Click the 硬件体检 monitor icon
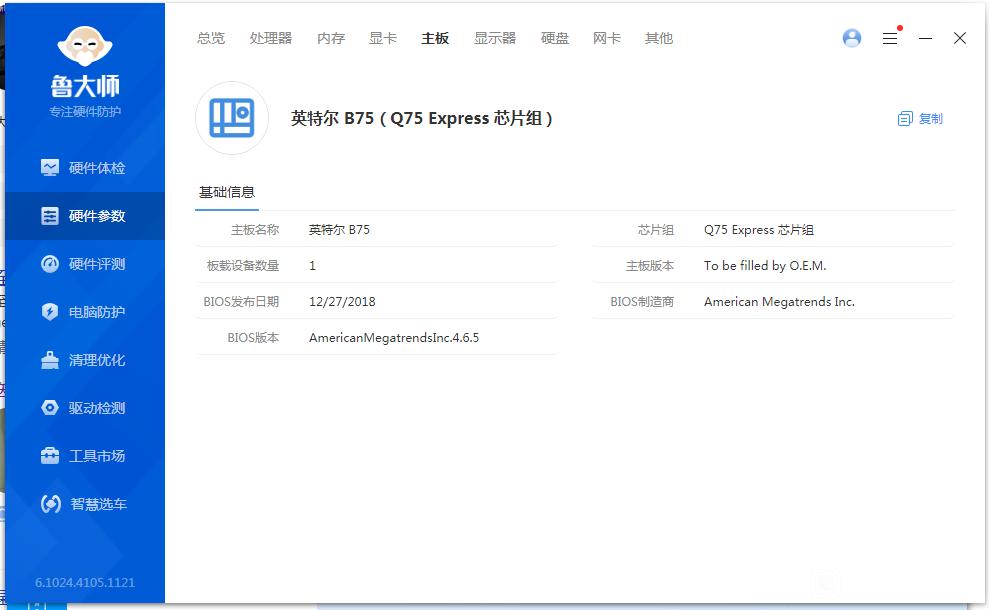This screenshot has width=990, height=610. [50, 167]
